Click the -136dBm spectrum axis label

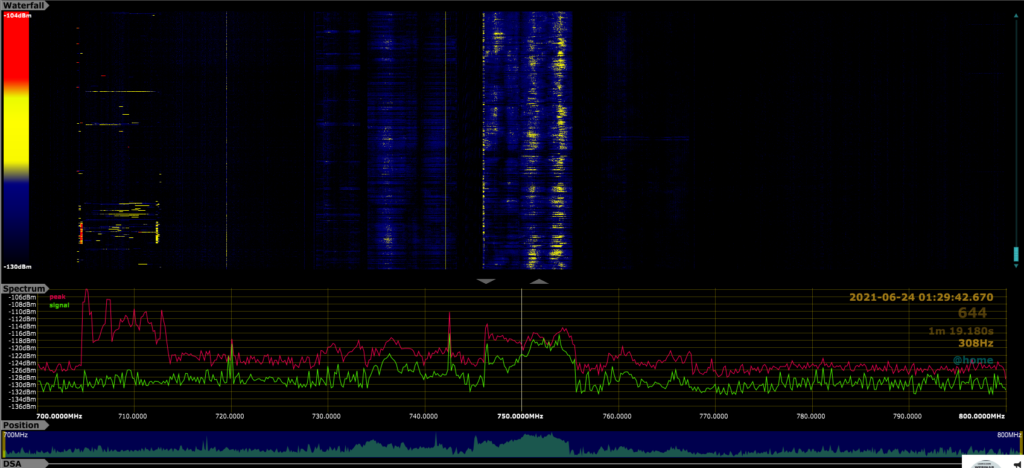[24, 406]
